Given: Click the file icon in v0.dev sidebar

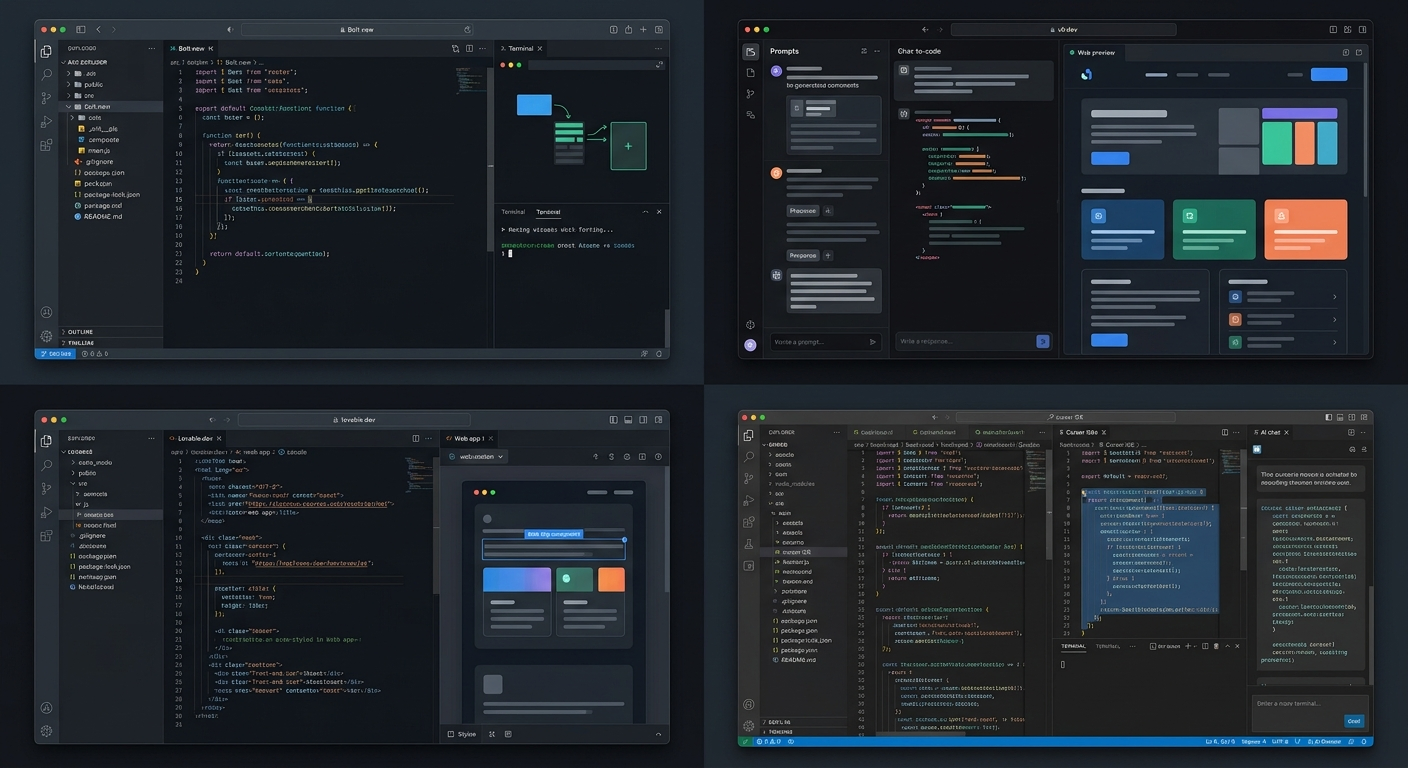Looking at the screenshot, I should (751, 73).
